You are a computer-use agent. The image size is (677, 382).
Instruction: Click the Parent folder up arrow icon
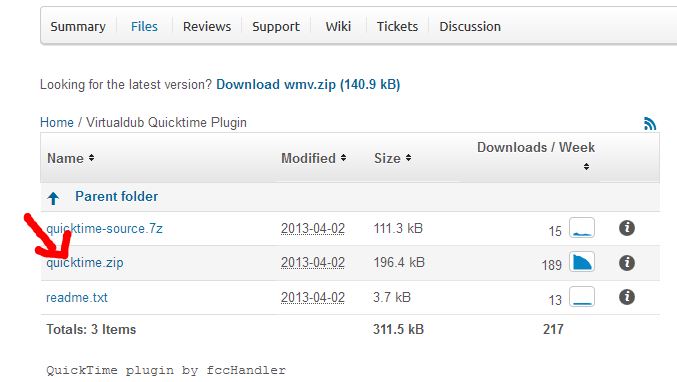pyautogui.click(x=54, y=198)
